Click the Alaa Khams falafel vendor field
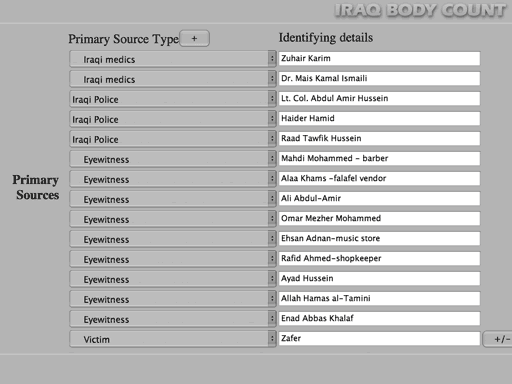 [x=379, y=179]
